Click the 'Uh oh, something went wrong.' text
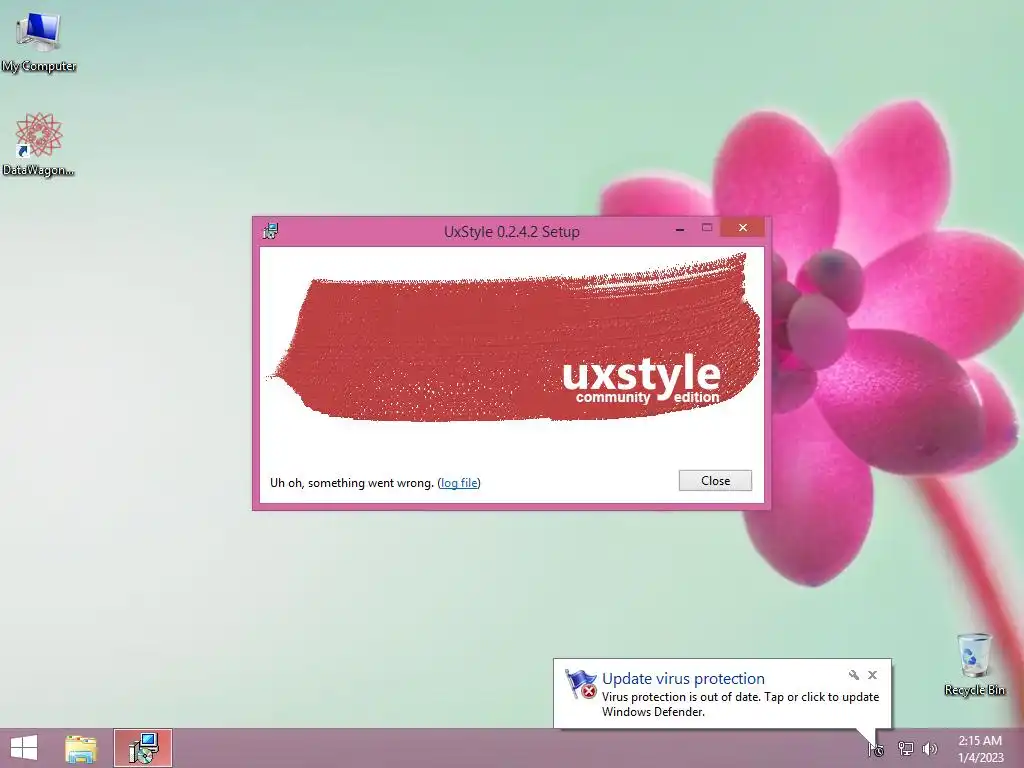 point(352,483)
